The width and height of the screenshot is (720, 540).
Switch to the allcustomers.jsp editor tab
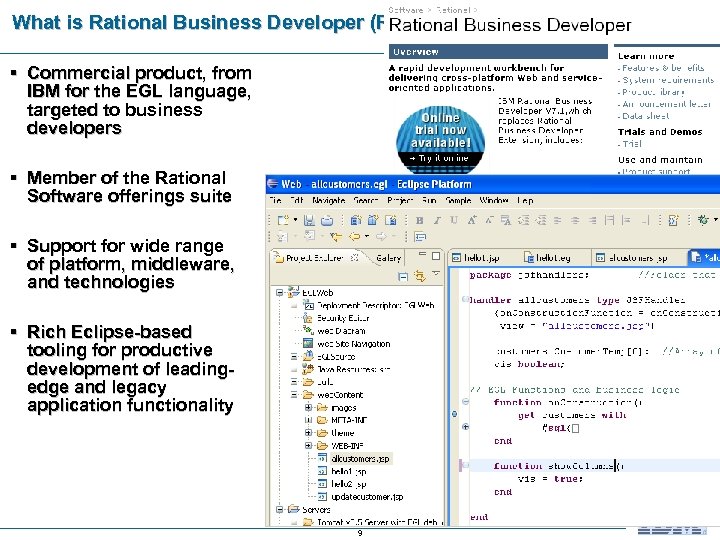point(632,258)
